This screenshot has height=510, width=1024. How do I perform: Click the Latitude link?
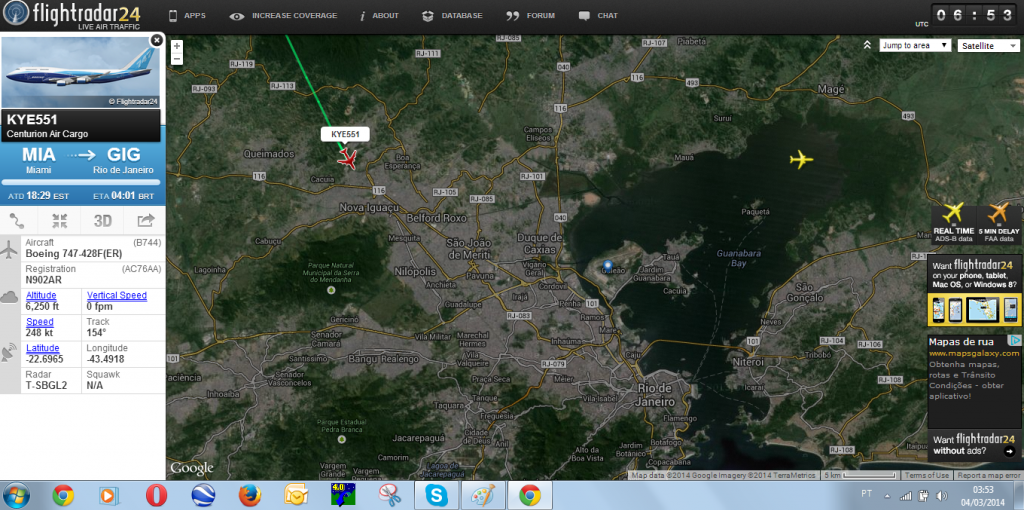(42, 348)
